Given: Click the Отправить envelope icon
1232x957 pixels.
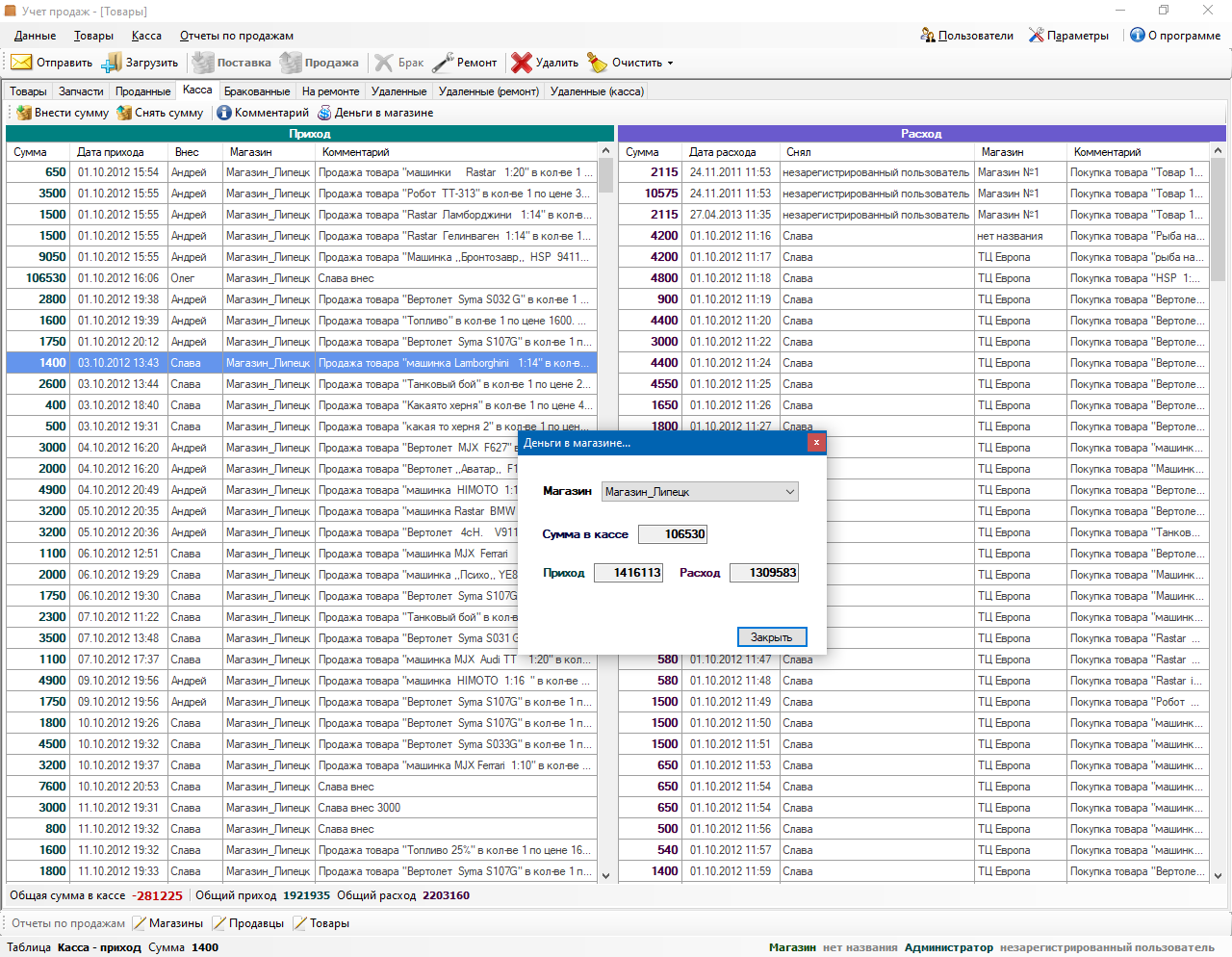Looking at the screenshot, I should point(21,63).
